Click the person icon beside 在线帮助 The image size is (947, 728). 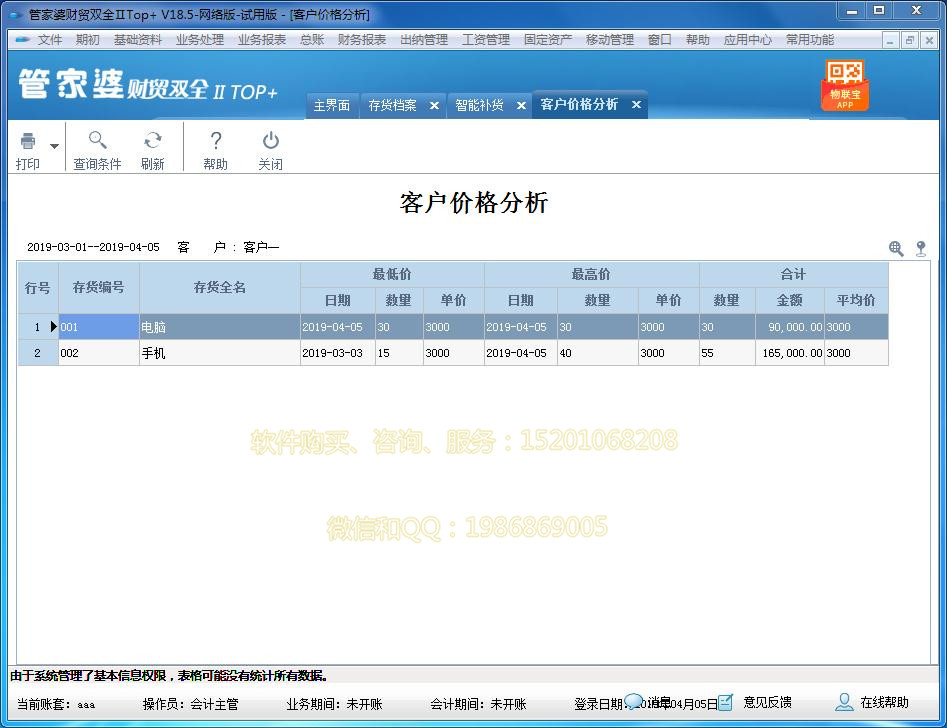coord(846,703)
